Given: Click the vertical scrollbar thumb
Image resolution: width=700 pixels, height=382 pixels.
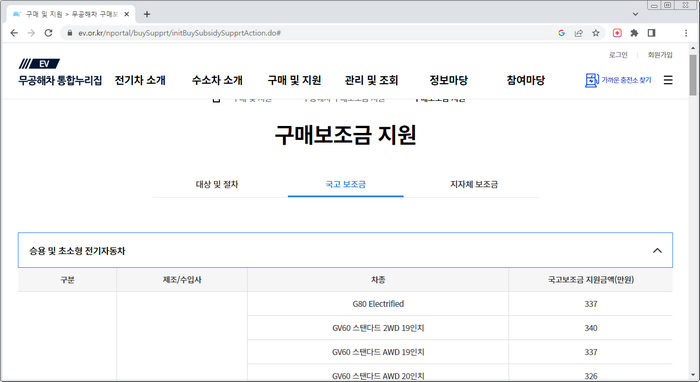Looking at the screenshot, I should click(x=693, y=75).
